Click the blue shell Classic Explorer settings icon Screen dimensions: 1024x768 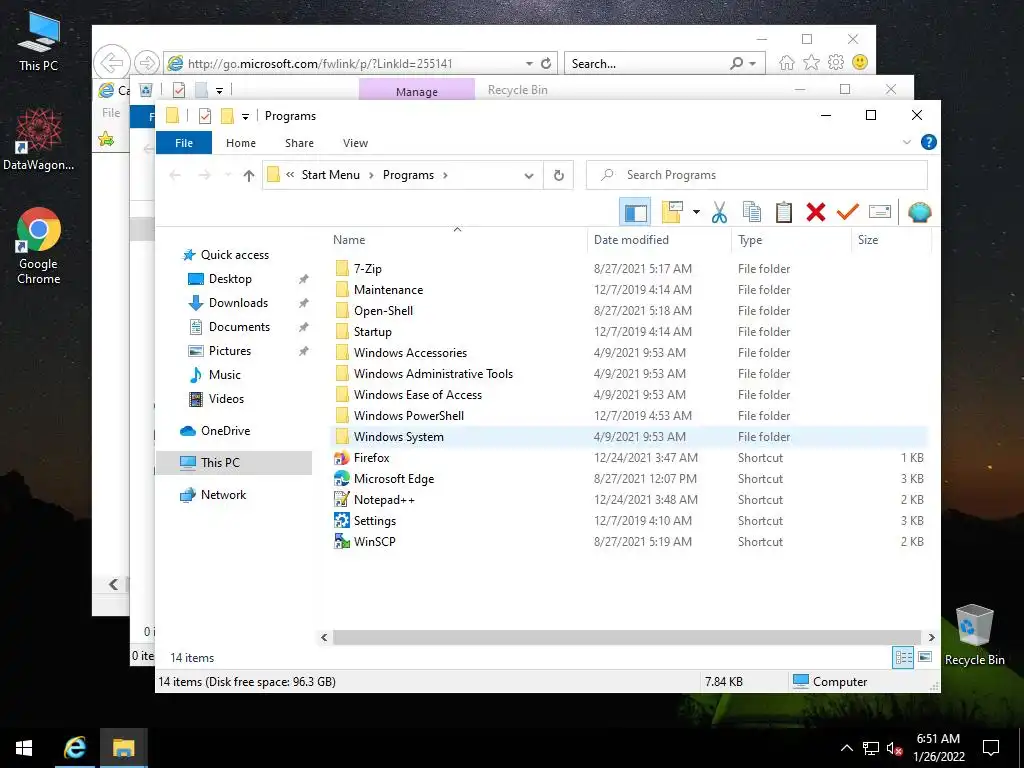pos(920,212)
